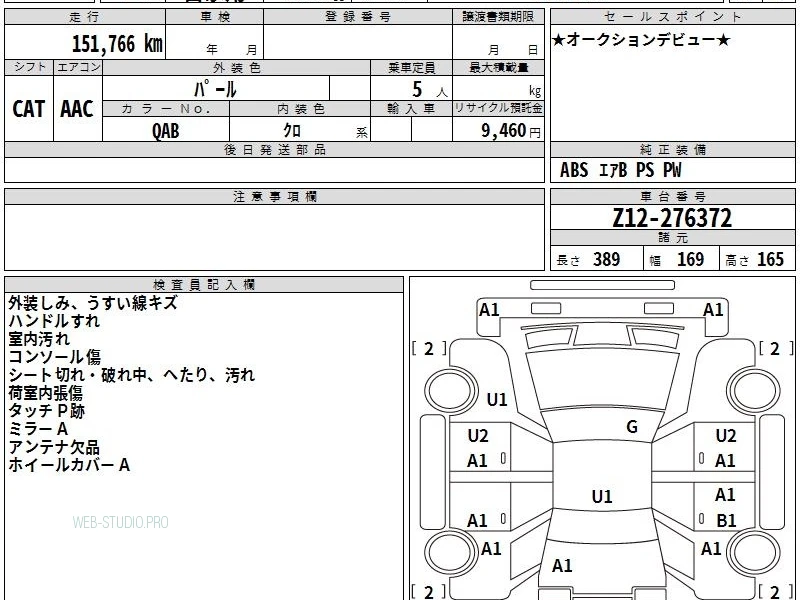Select equipment list ABS エアB PS PW

pos(621,170)
